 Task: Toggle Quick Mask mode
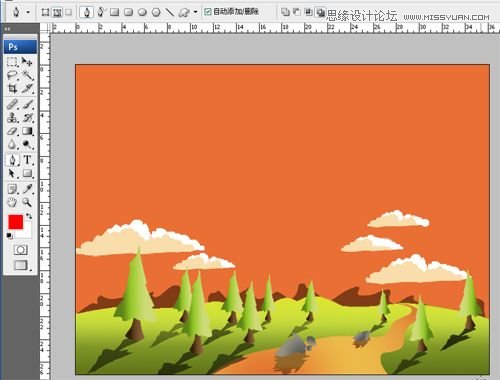[20, 250]
